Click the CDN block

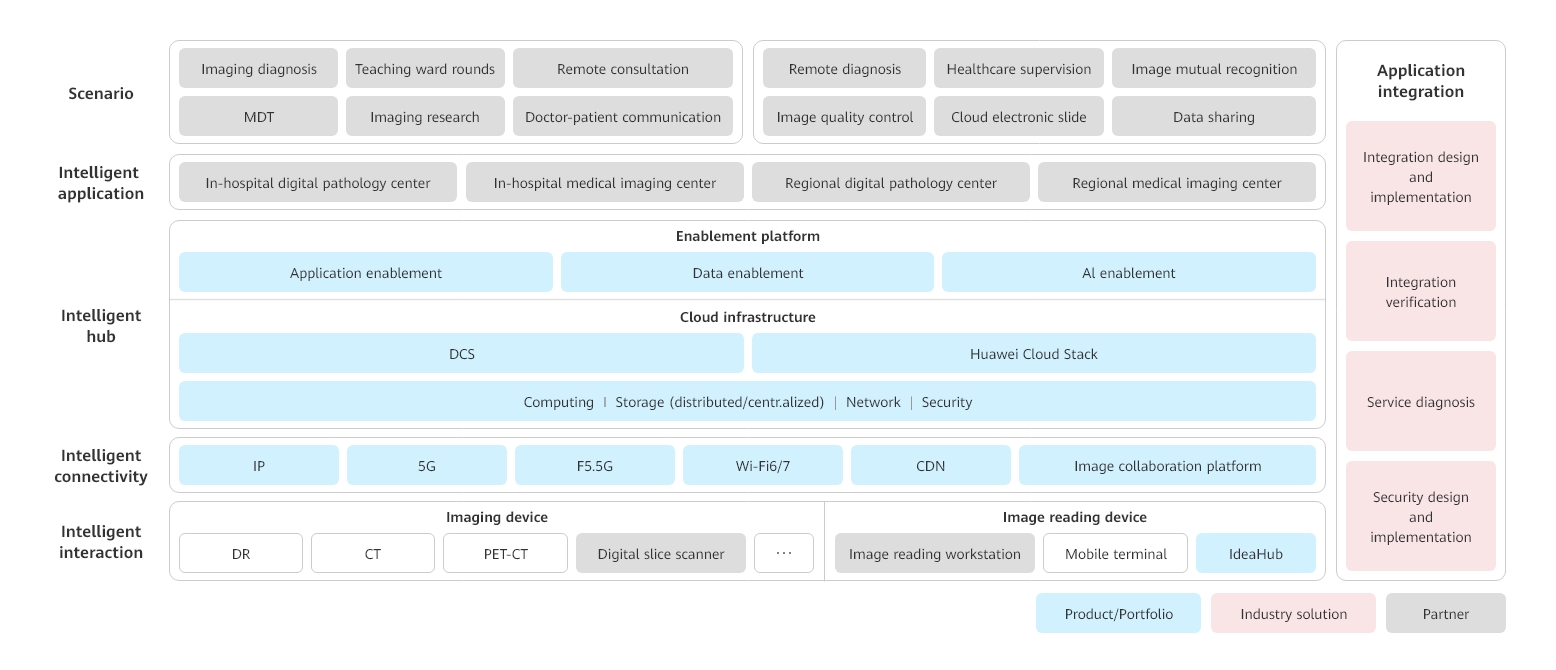931,465
